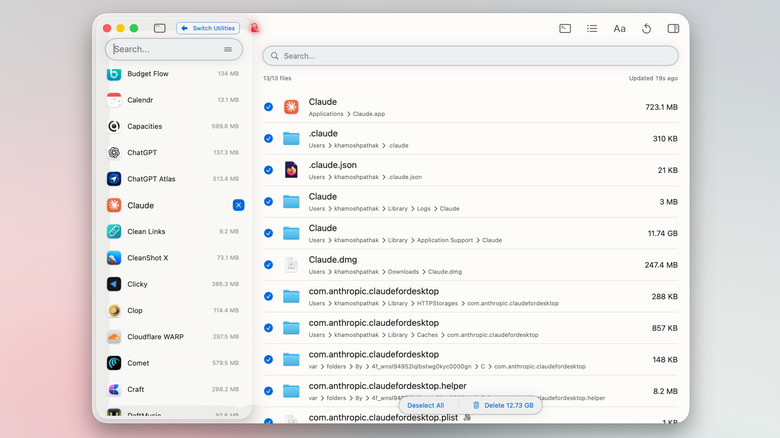
Task: Select Comet app in sidebar
Action: coord(173,363)
